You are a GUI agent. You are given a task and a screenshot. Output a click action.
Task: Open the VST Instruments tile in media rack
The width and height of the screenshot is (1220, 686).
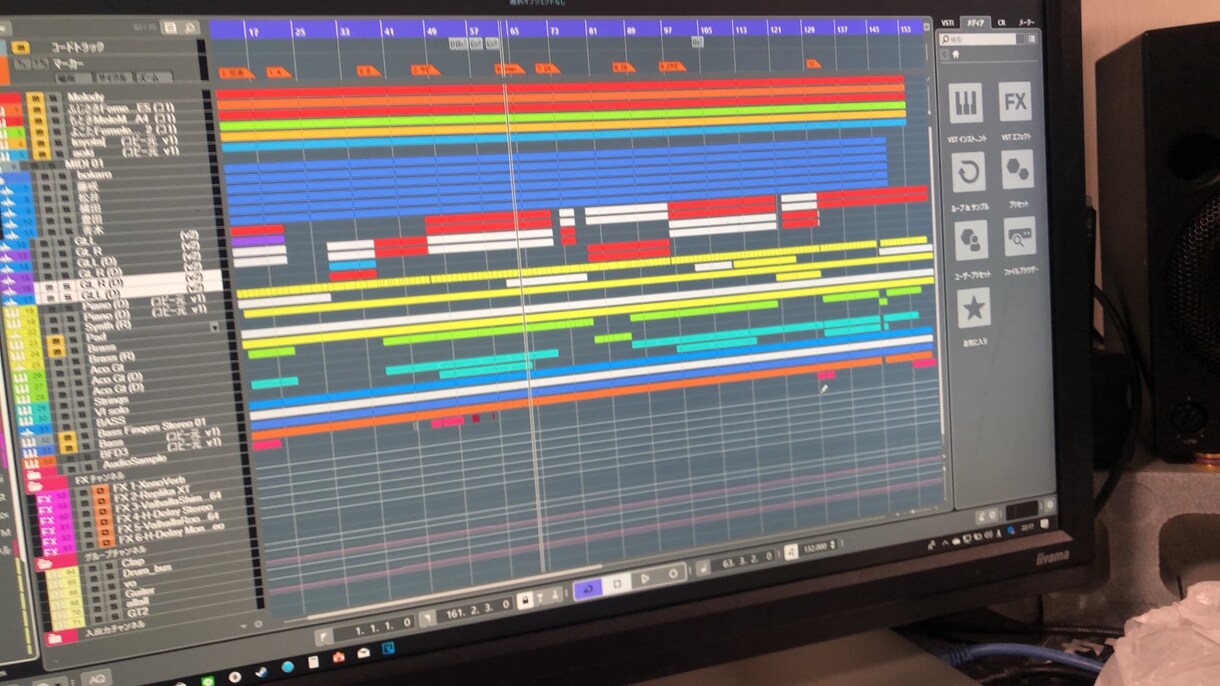click(x=966, y=102)
